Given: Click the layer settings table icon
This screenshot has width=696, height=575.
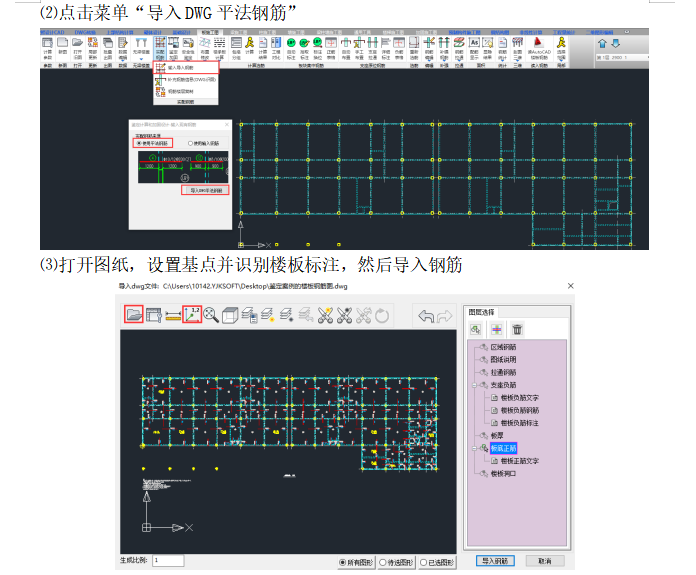Looking at the screenshot, I should 154,315.
